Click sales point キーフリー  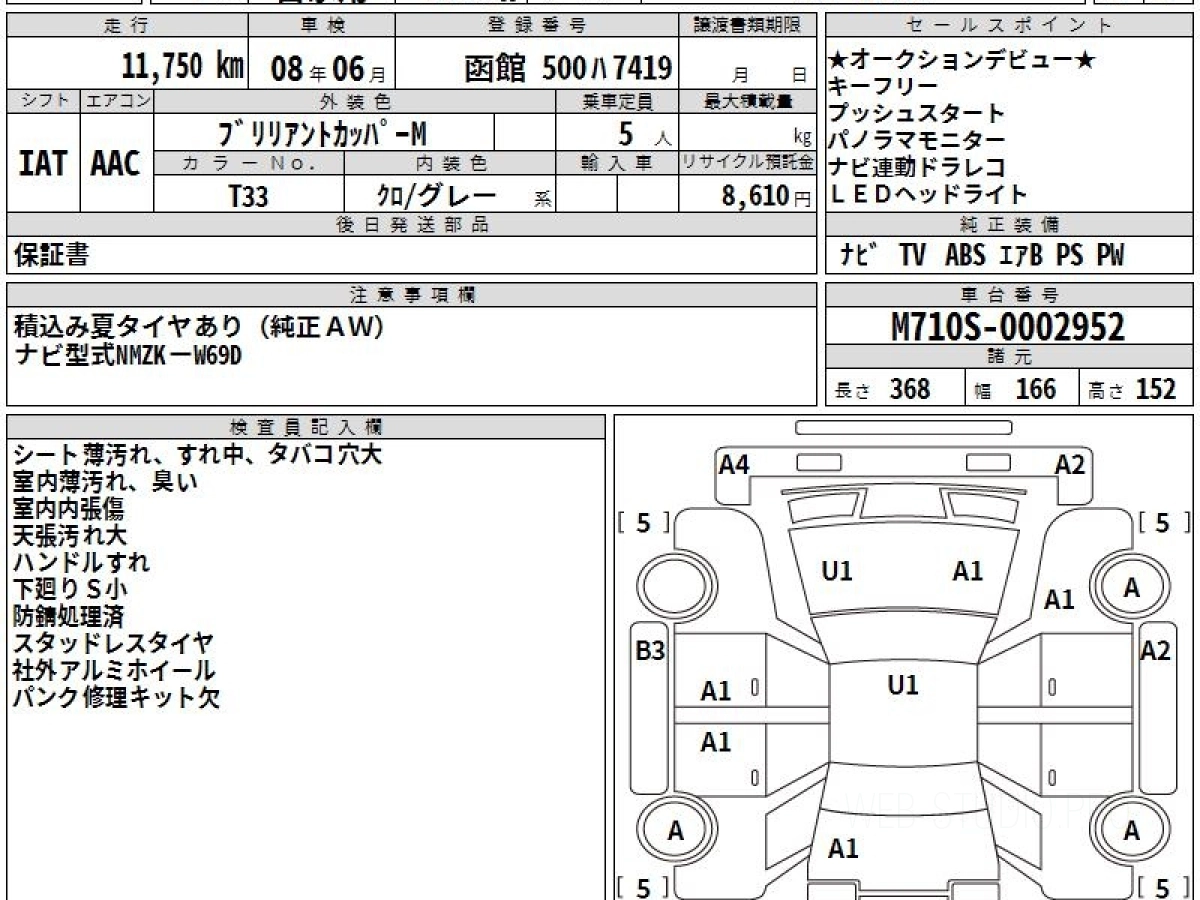pyautogui.click(x=883, y=87)
